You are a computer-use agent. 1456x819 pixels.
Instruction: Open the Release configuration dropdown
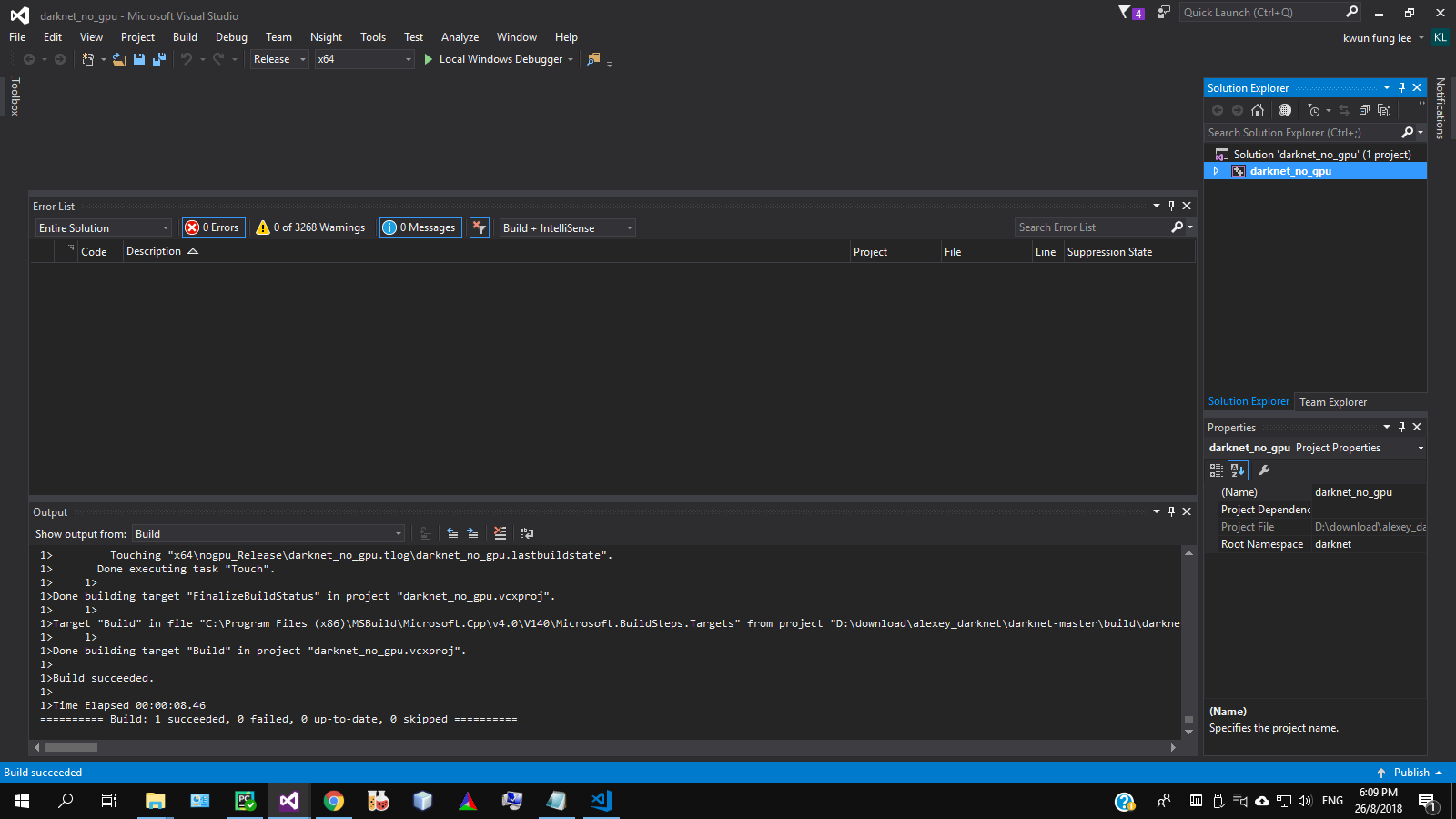pos(280,59)
